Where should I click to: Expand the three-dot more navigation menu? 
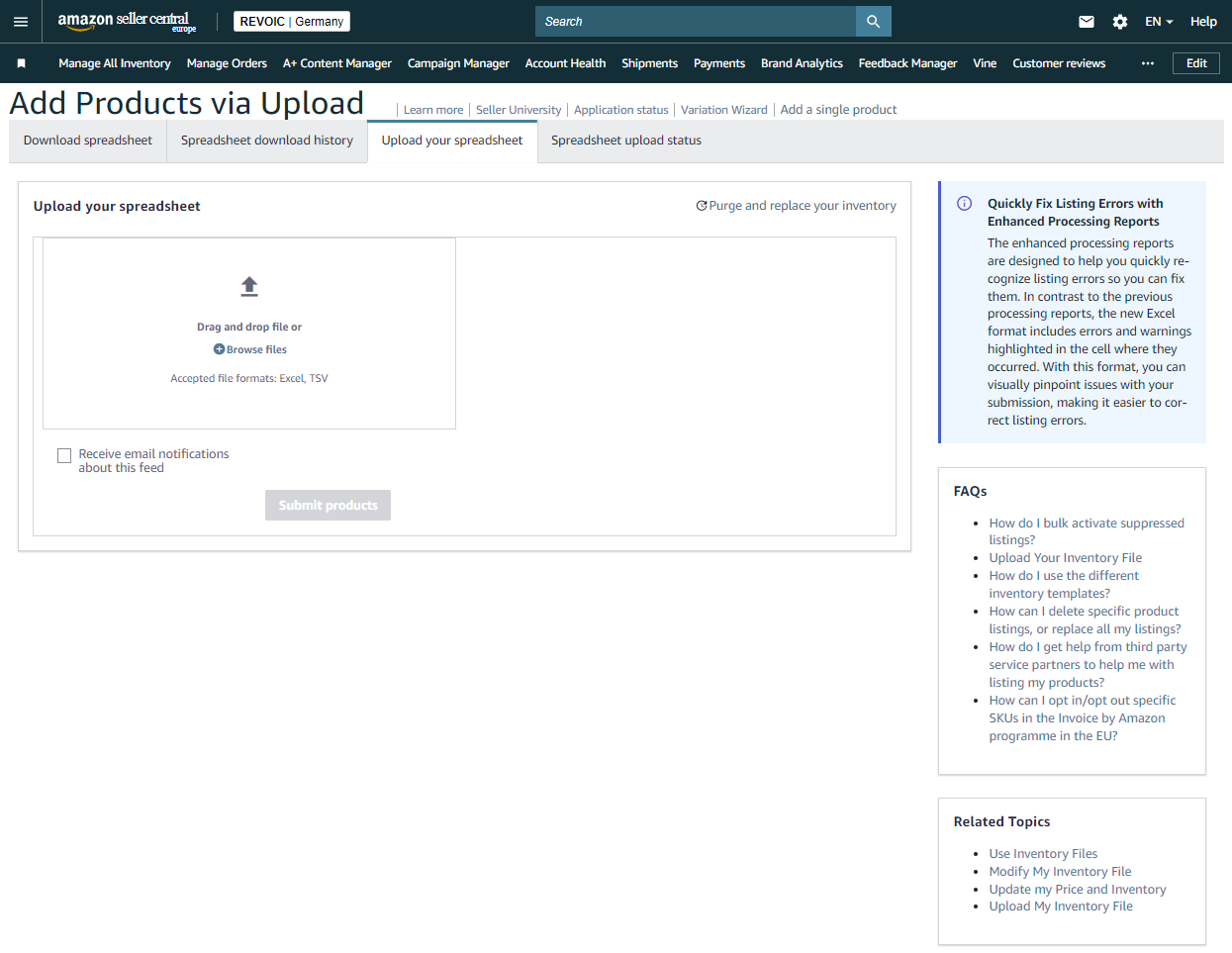[1147, 63]
